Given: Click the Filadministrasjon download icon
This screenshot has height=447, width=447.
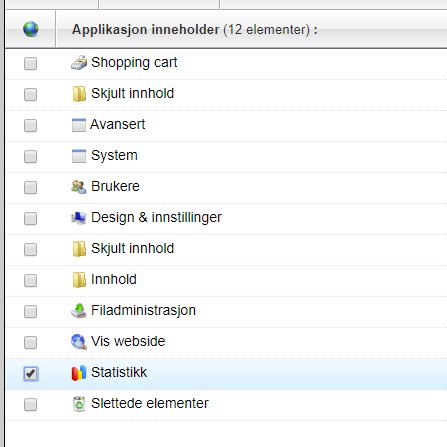Looking at the screenshot, I should point(79,311).
